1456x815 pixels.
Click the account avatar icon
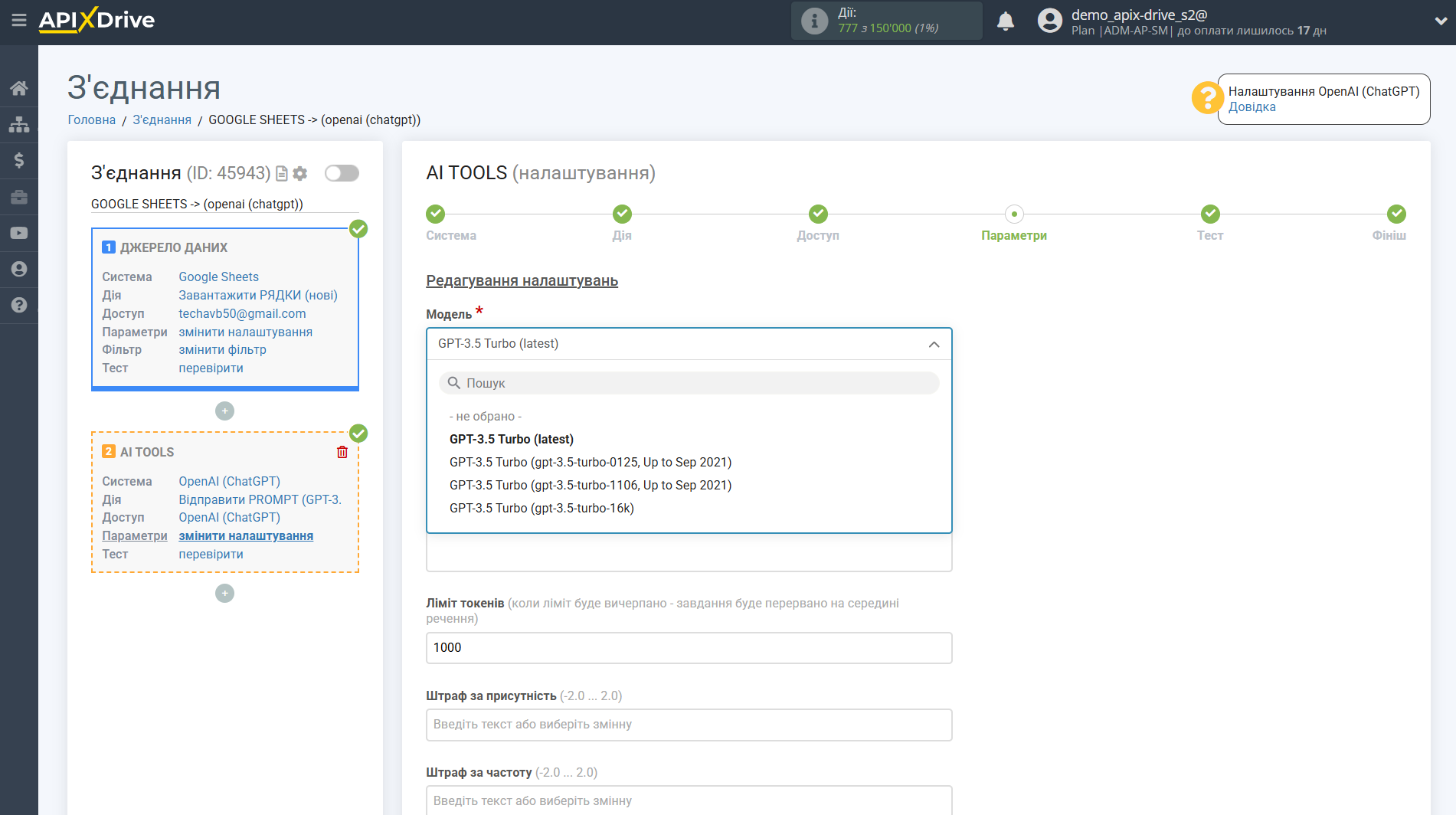point(1049,21)
